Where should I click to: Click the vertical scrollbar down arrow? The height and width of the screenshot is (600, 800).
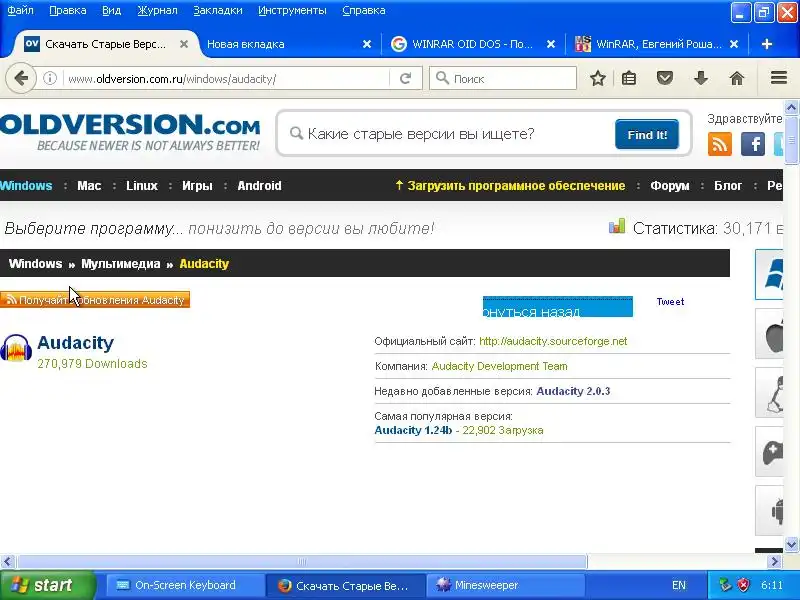791,544
